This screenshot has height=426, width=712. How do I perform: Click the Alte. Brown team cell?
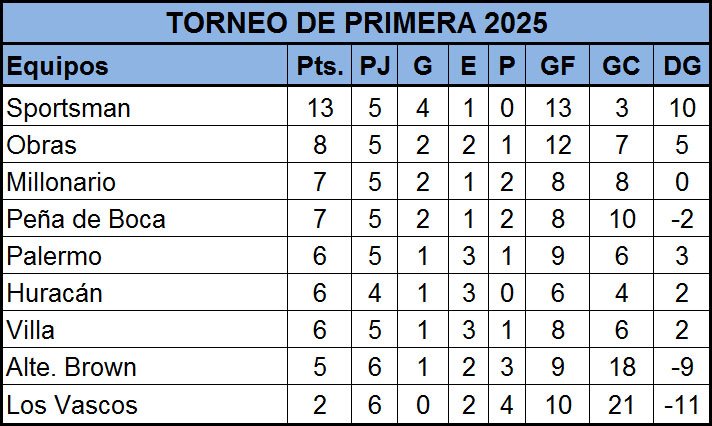click(145, 367)
